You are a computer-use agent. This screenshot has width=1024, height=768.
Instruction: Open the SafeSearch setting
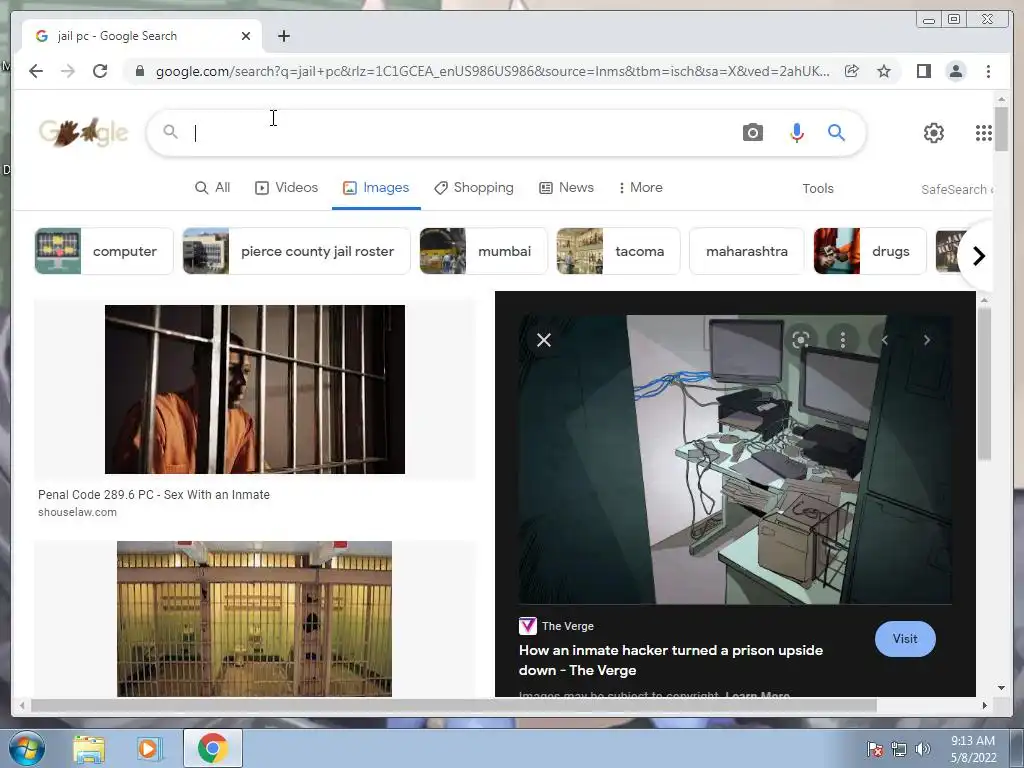[957, 189]
